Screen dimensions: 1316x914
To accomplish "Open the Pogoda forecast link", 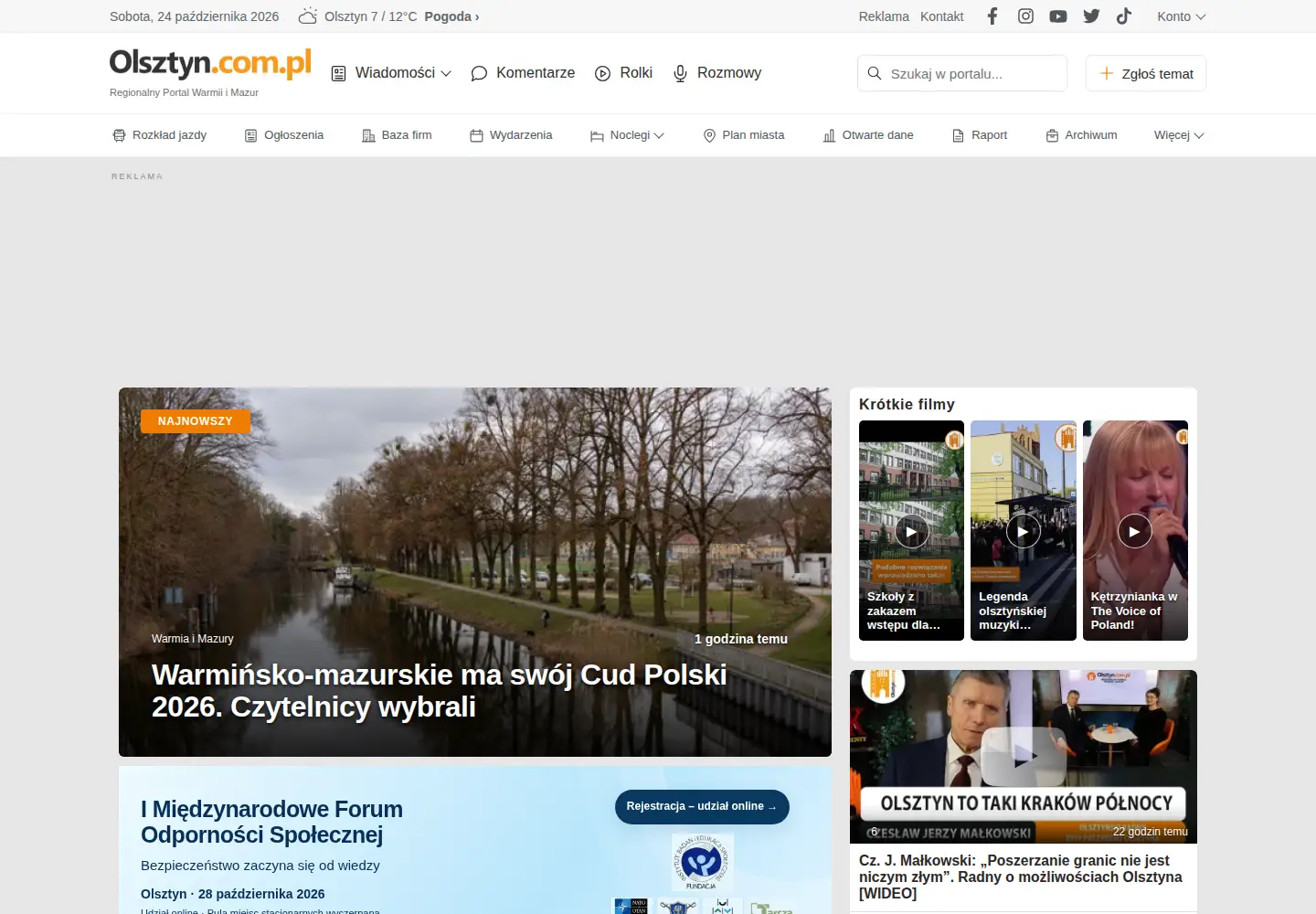I will (x=451, y=16).
